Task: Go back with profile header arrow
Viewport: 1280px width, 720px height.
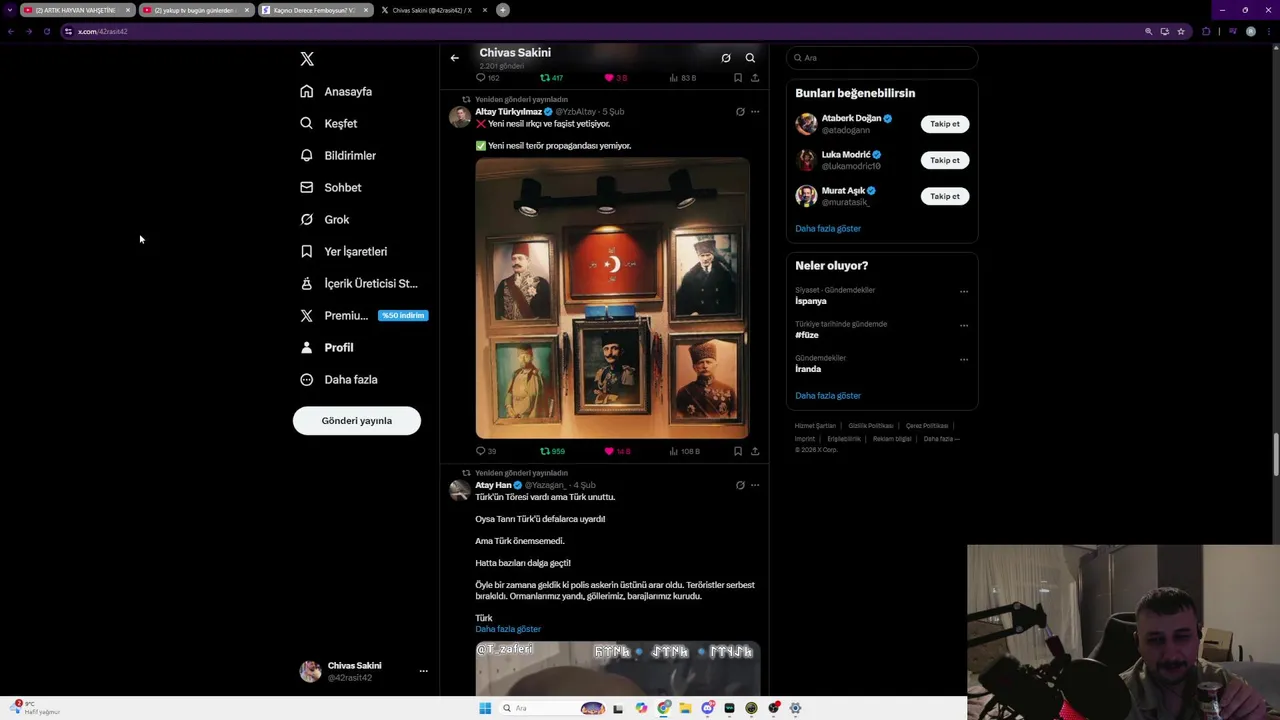Action: pyautogui.click(x=454, y=58)
